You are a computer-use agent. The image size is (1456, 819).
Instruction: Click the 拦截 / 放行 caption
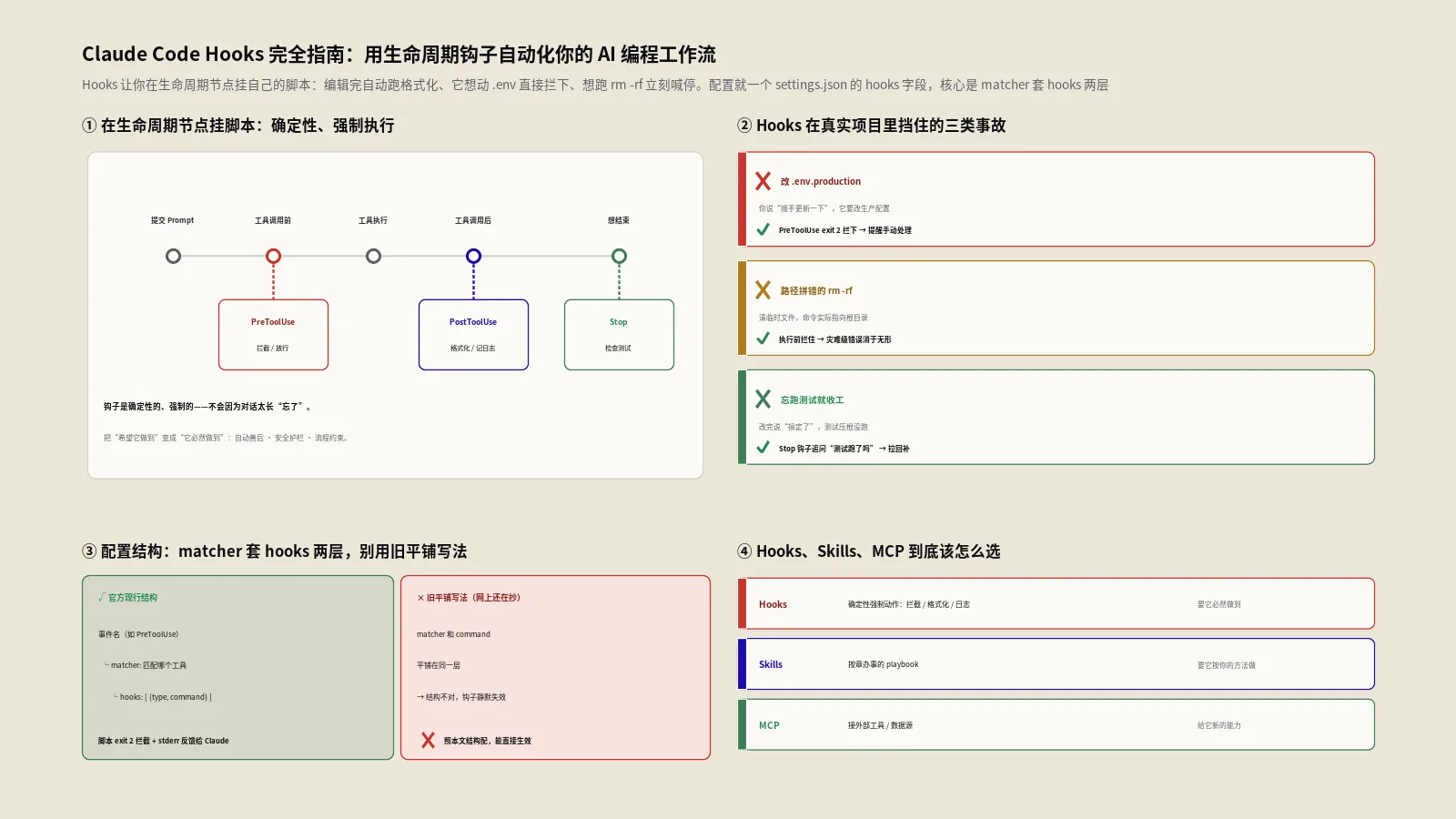coord(273,349)
